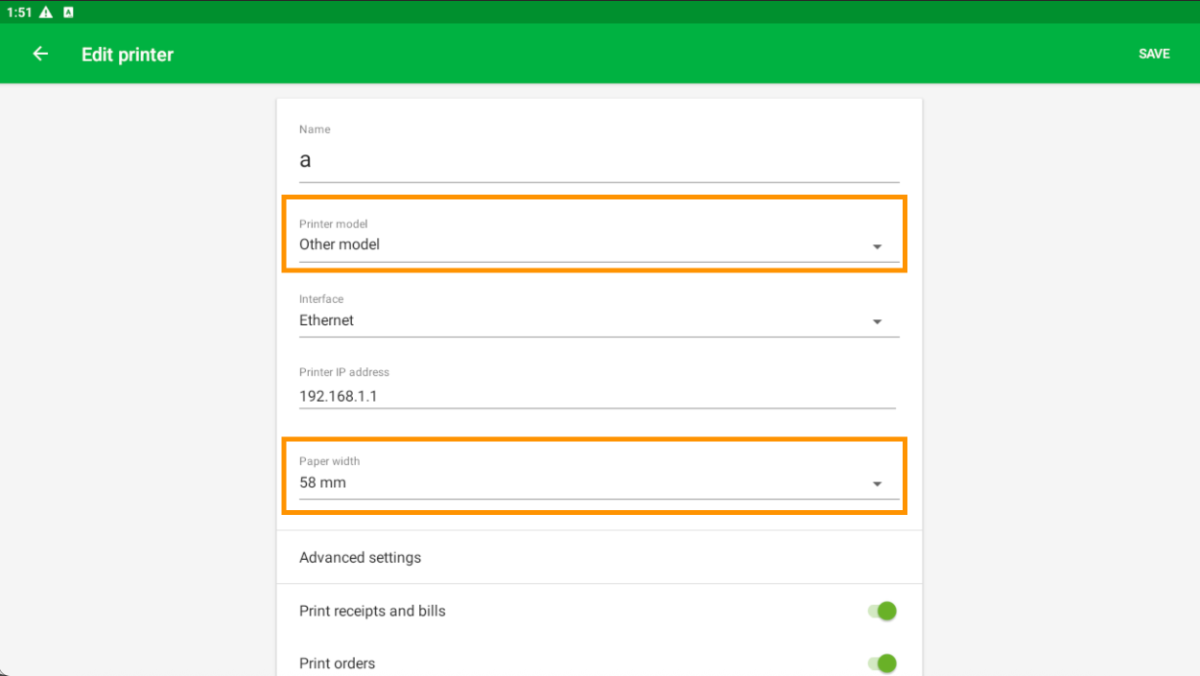Click the Interface dropdown arrow
The image size is (1200, 676).
point(877,322)
